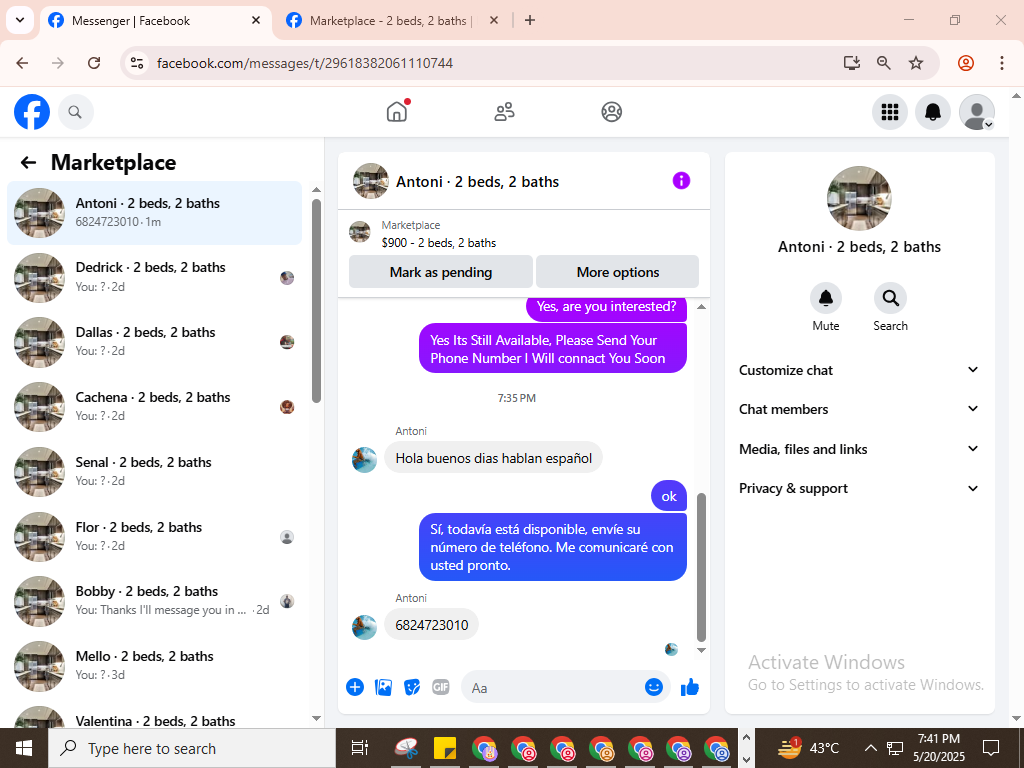Open the Dedrick conversation

[x=154, y=278]
